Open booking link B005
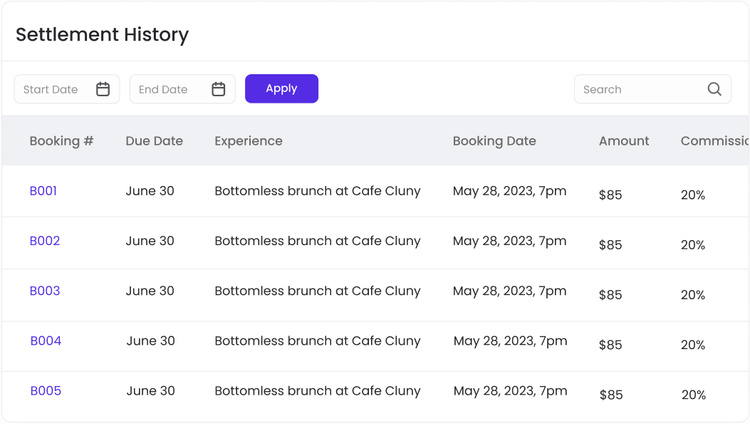 pos(46,391)
